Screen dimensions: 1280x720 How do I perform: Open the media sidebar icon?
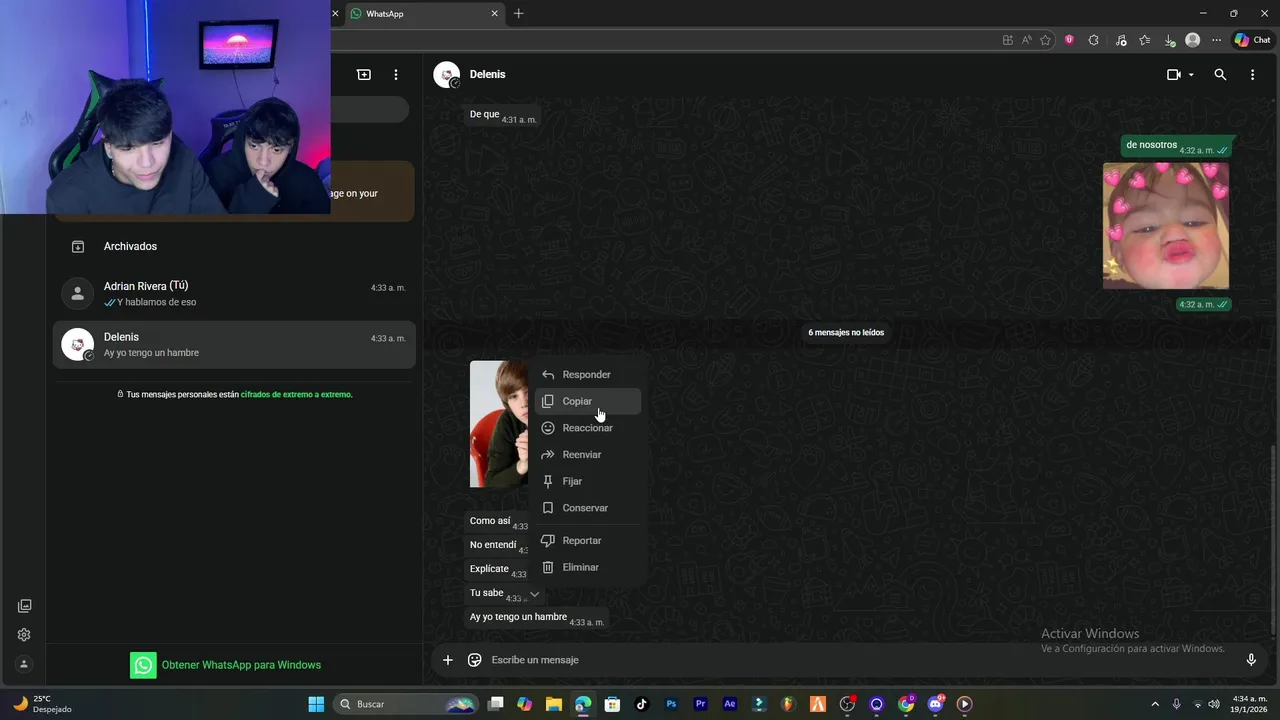[24, 606]
